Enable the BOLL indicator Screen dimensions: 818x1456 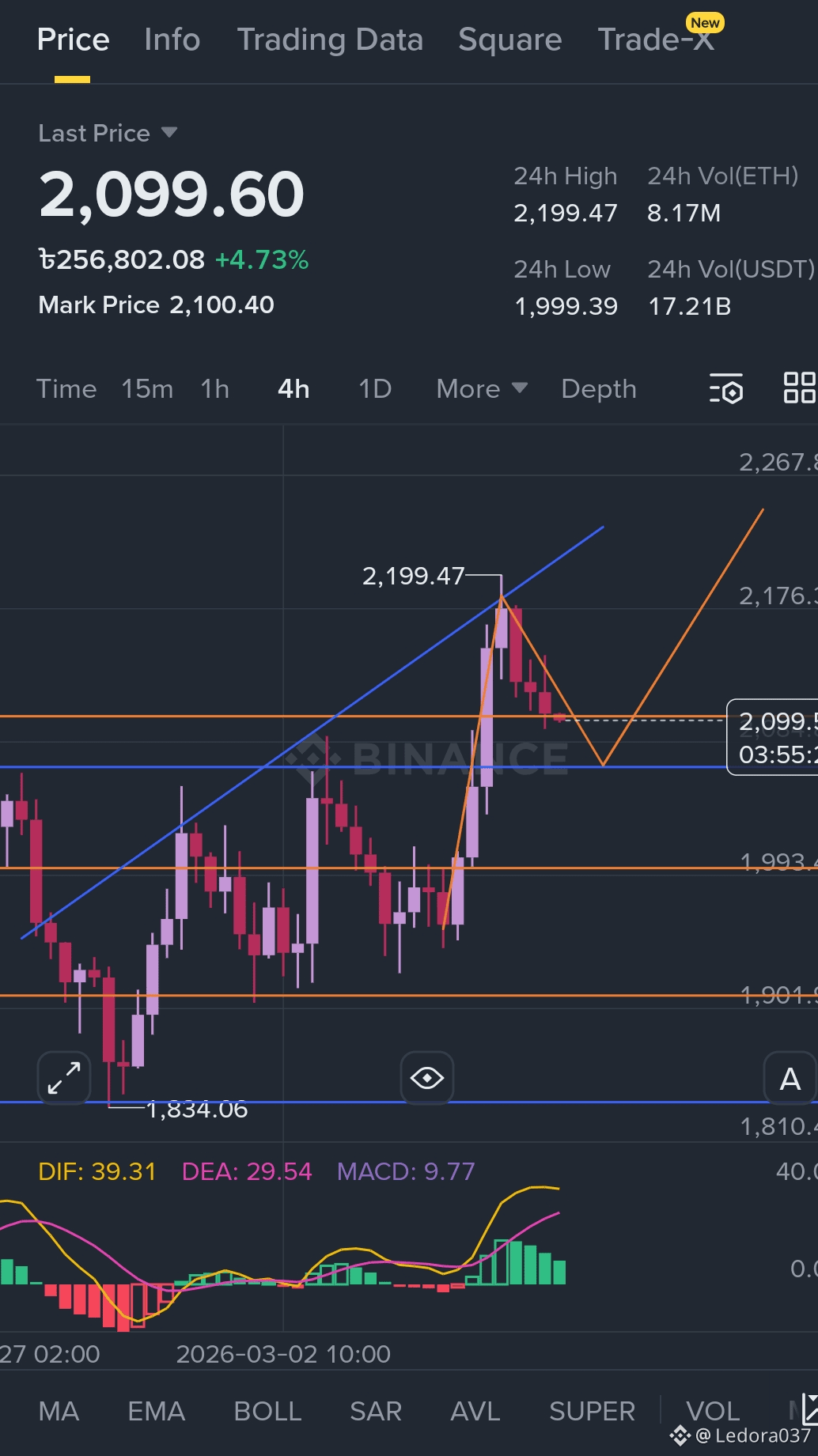point(267,1410)
